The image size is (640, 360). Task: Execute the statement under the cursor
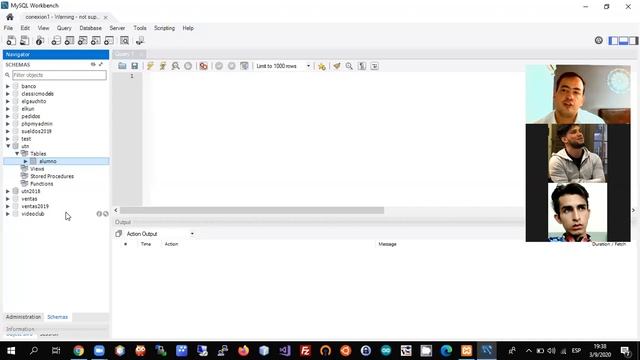pos(162,66)
